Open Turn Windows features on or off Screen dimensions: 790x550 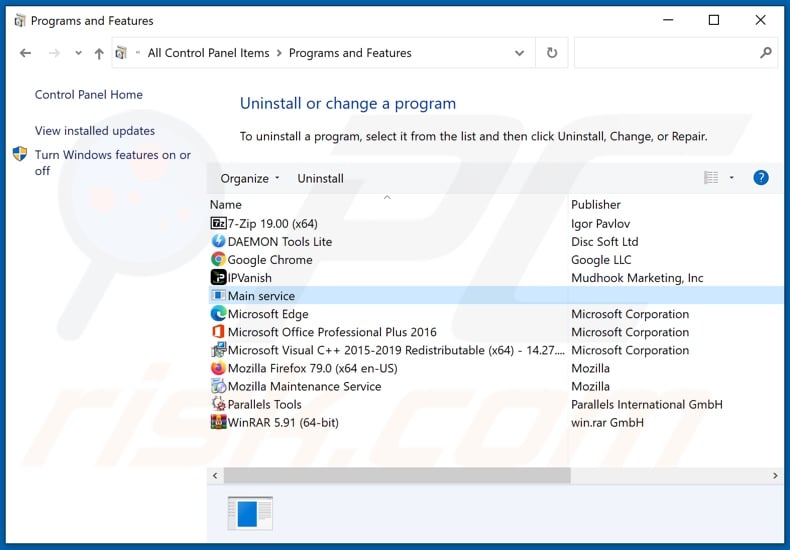(113, 163)
